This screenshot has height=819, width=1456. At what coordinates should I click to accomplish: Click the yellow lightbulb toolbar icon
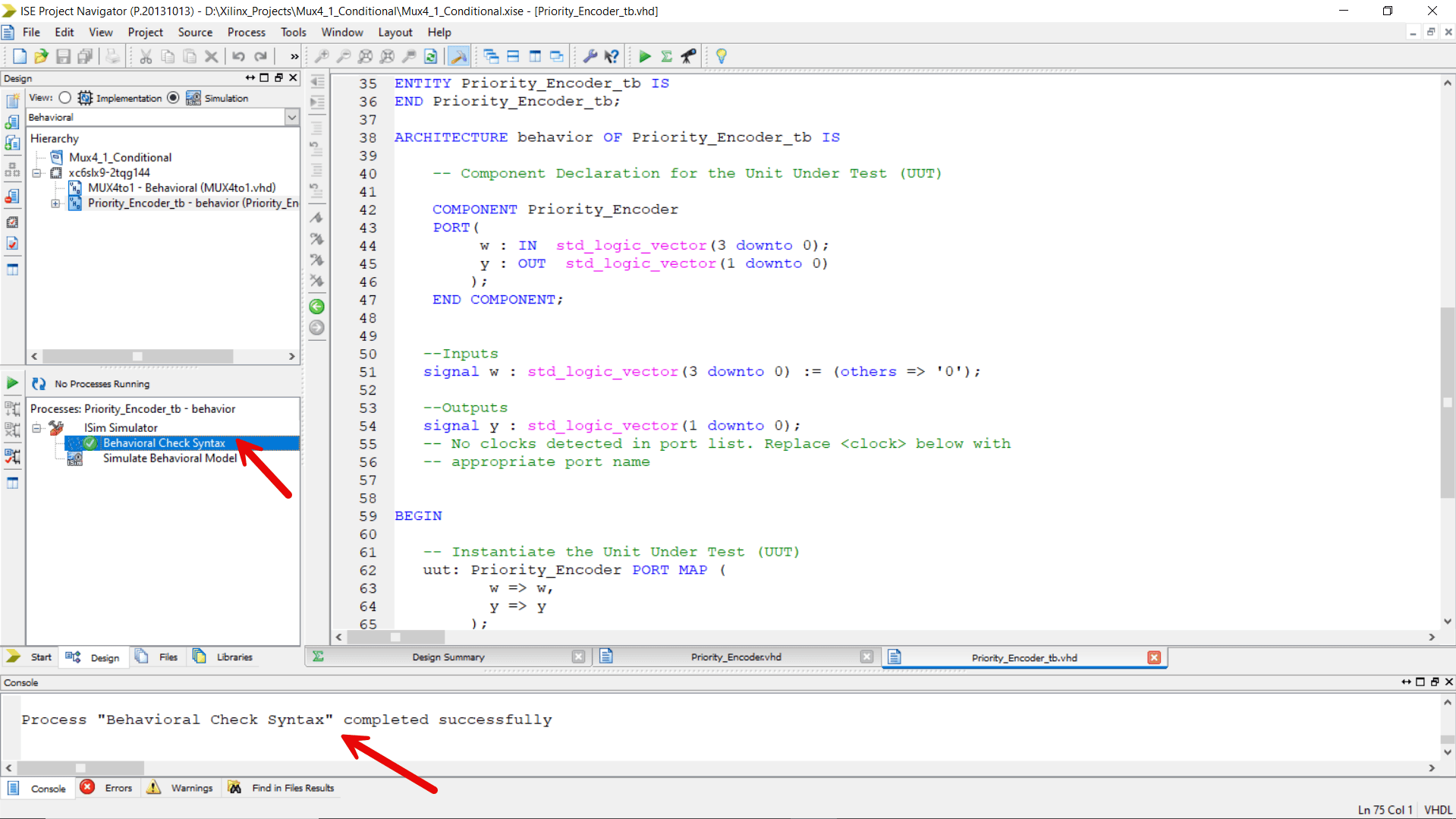click(x=721, y=55)
